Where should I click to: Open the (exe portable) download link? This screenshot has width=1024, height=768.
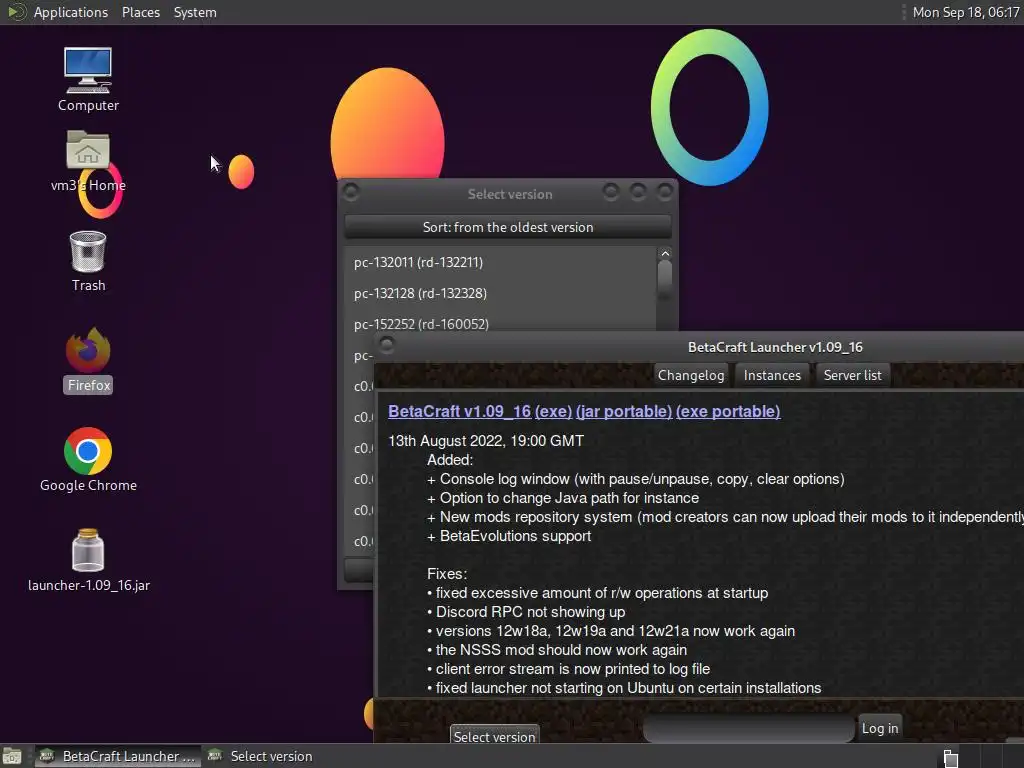728,411
